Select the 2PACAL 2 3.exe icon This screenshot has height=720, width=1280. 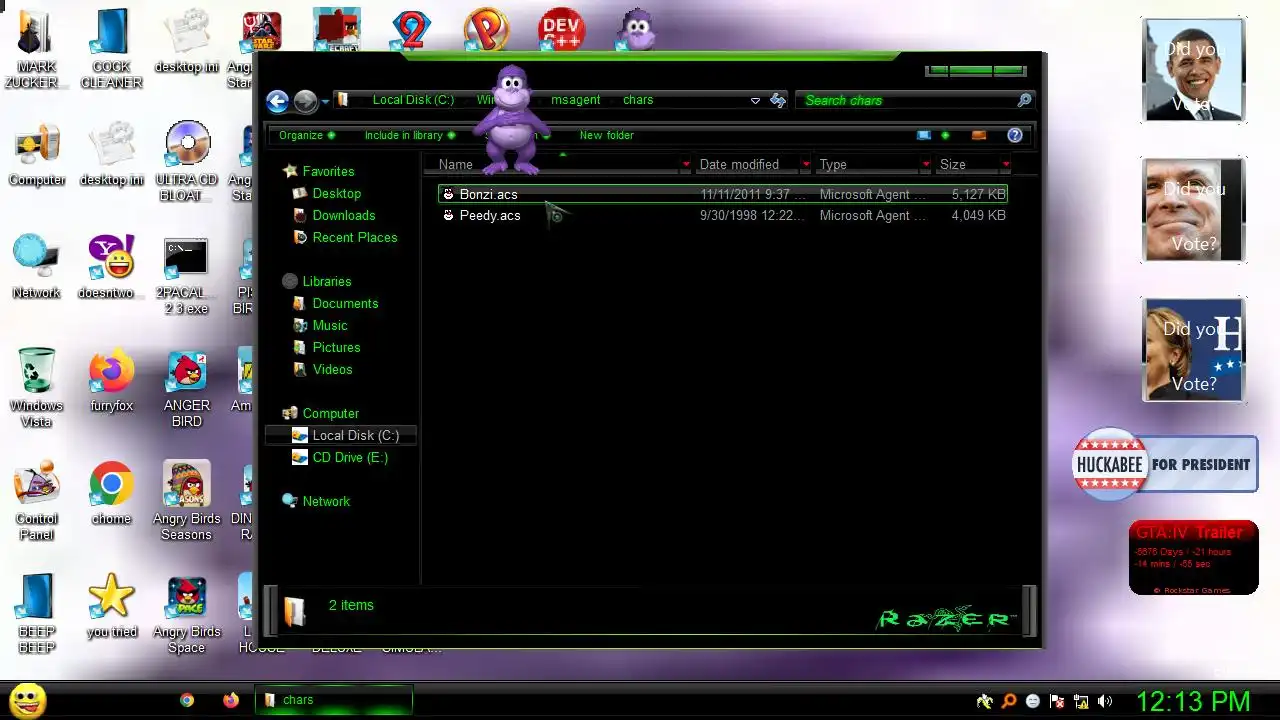point(187,275)
